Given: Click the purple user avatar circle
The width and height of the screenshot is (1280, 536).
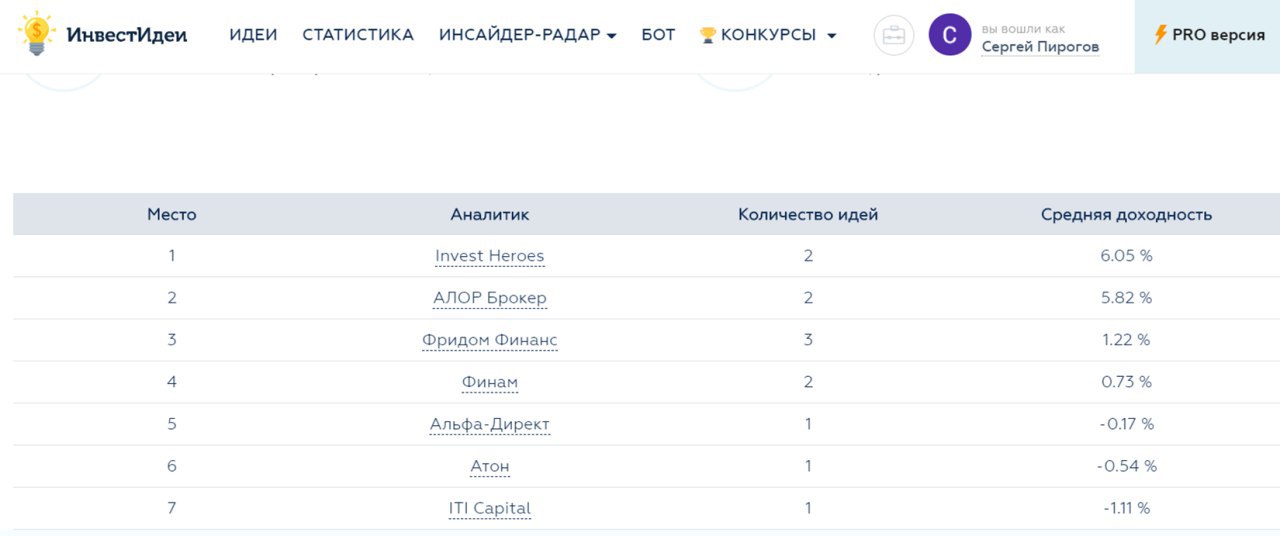Looking at the screenshot, I should 949,35.
